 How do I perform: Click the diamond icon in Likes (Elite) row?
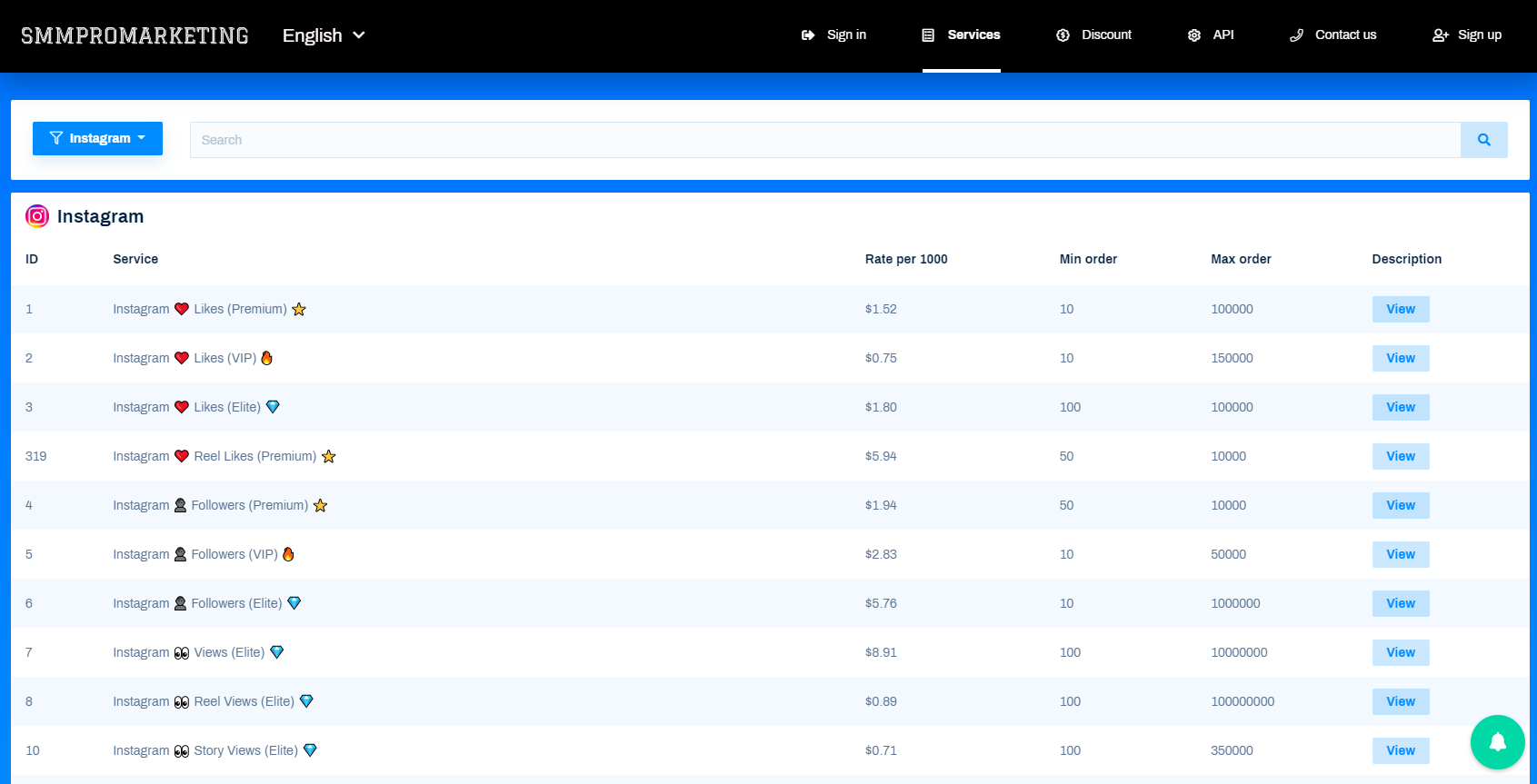[x=273, y=407]
